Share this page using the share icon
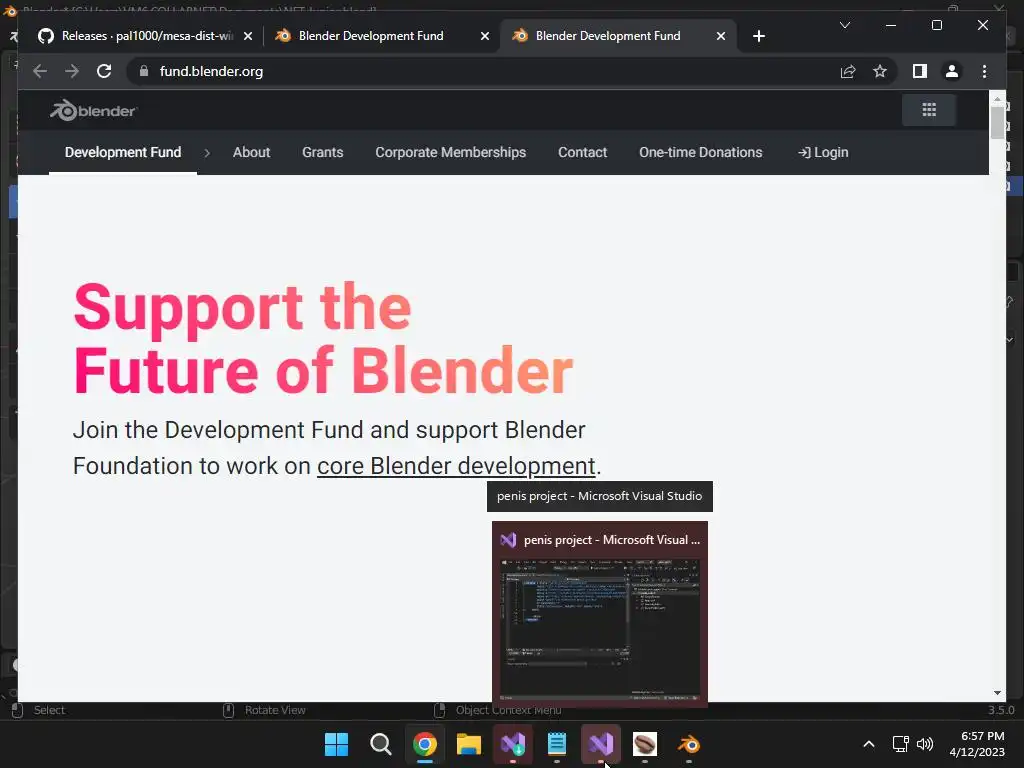The height and width of the screenshot is (768, 1024). (848, 71)
